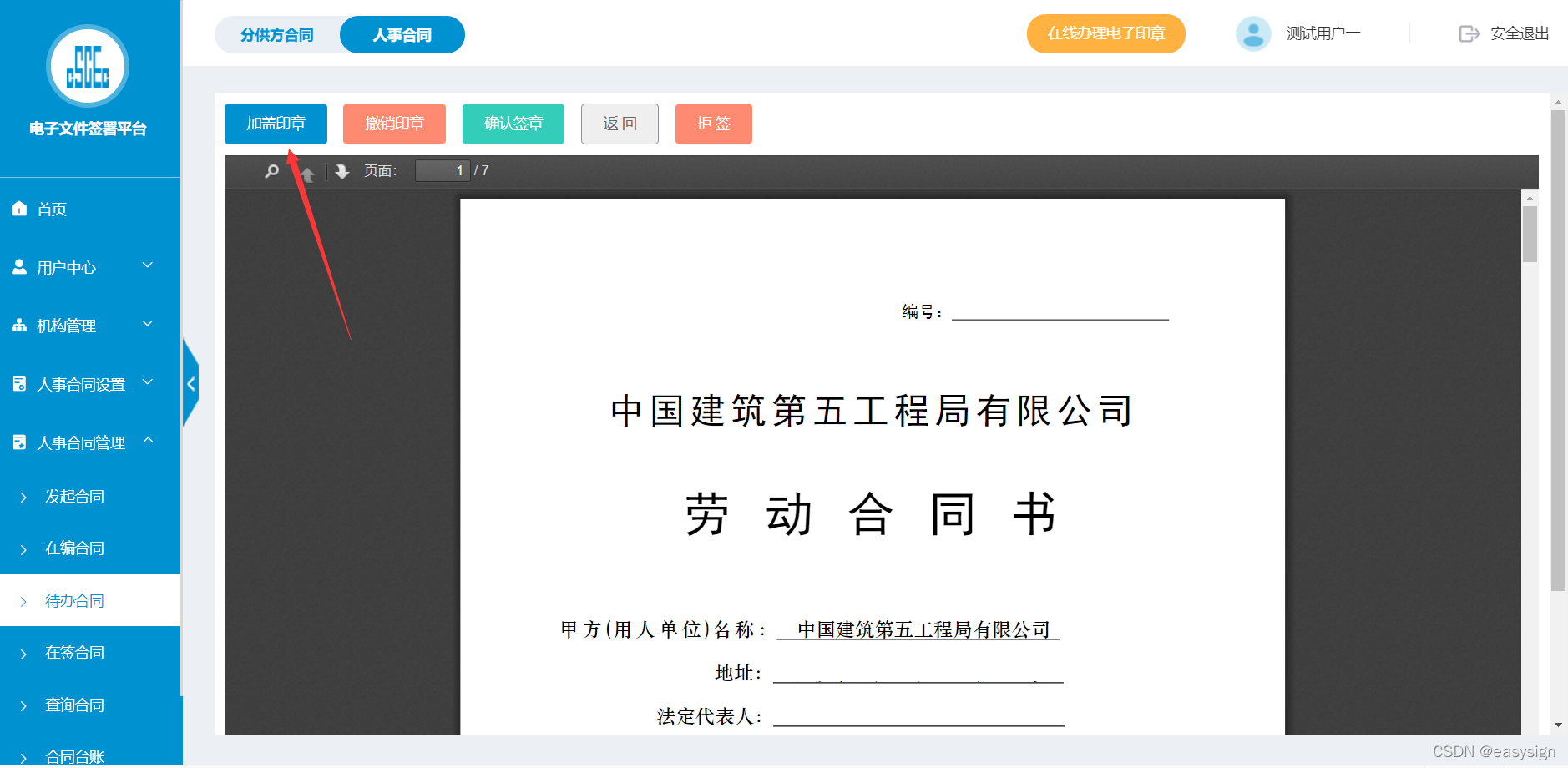Click the arrow before 查询合同

coord(23,705)
